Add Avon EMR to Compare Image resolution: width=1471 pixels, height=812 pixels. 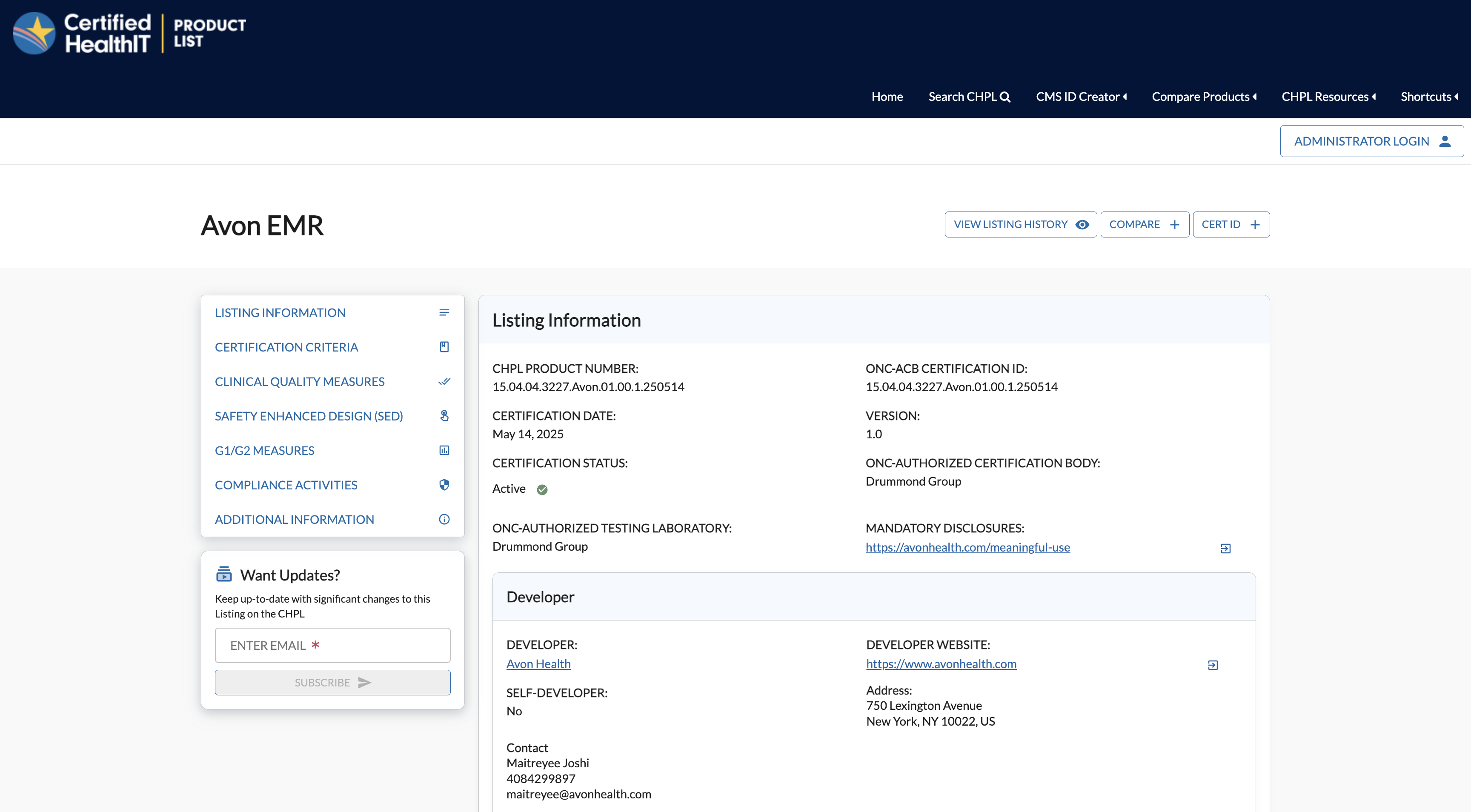click(1145, 224)
